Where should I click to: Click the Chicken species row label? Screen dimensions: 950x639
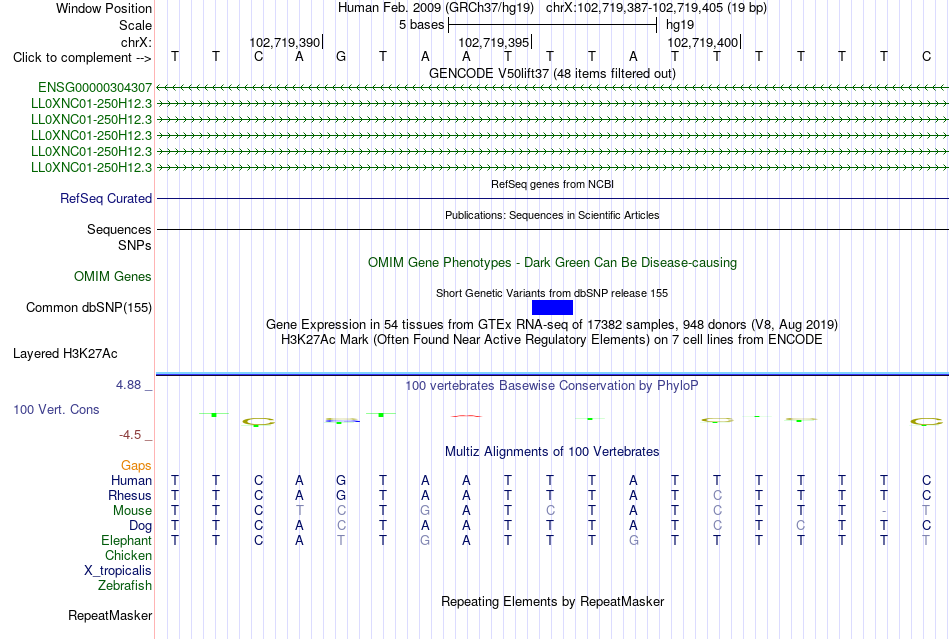point(128,556)
